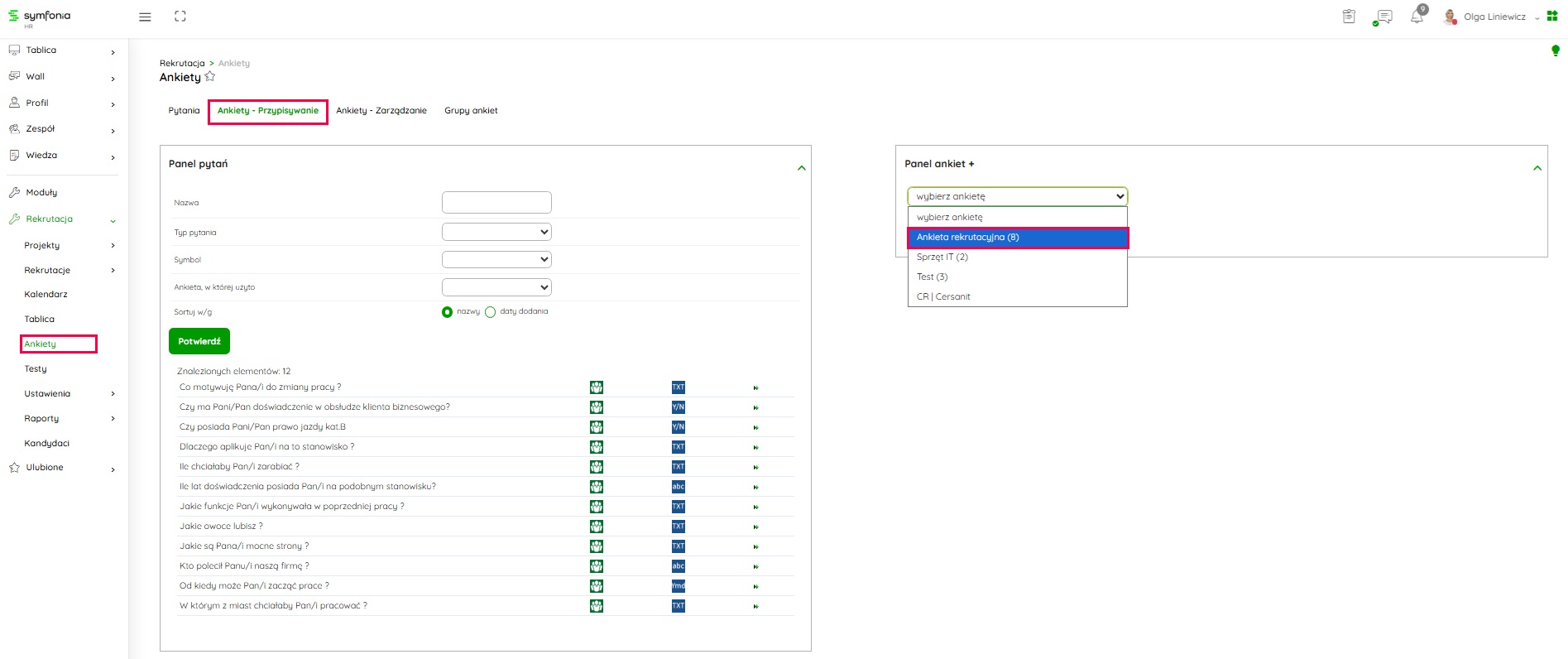Viewport: 1568px width, 659px height.
Task: Open the 'Typ pytania' dropdown
Action: click(496, 233)
